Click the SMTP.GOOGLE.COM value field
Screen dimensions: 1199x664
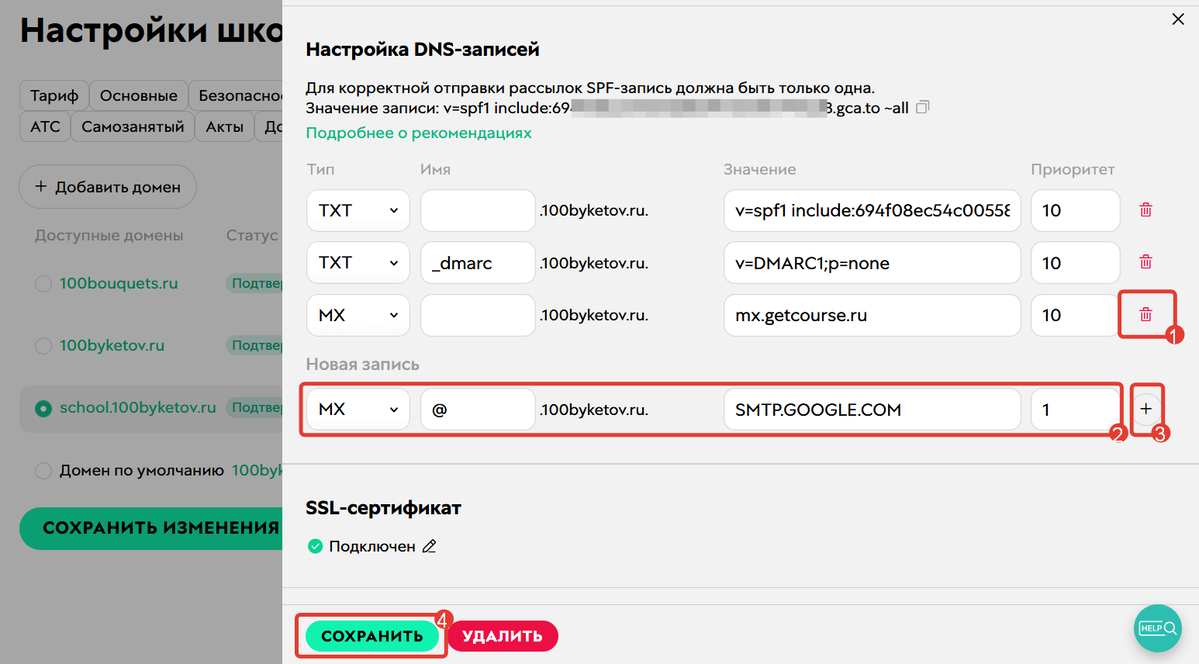[x=872, y=409]
